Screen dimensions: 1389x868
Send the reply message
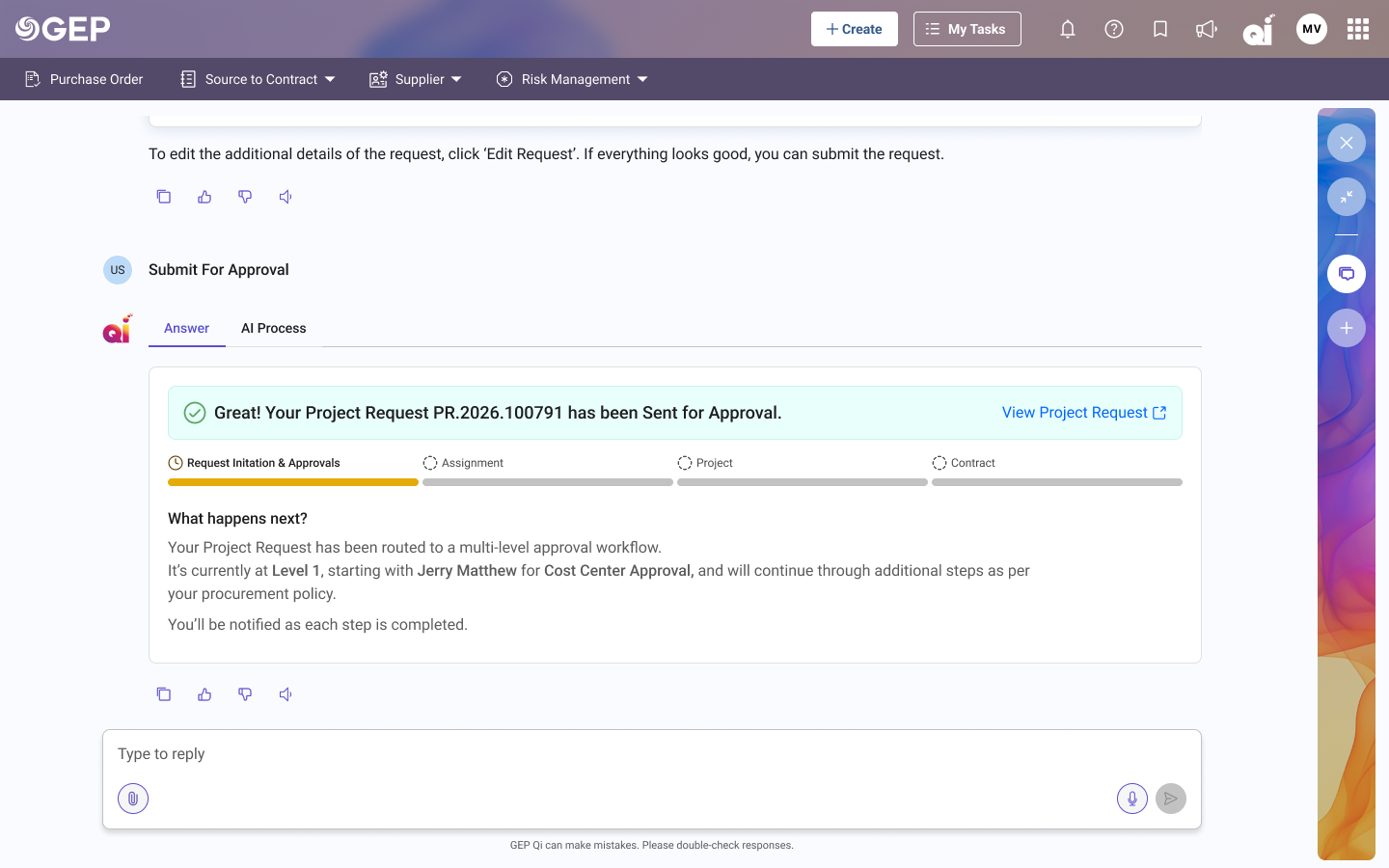tap(1171, 799)
